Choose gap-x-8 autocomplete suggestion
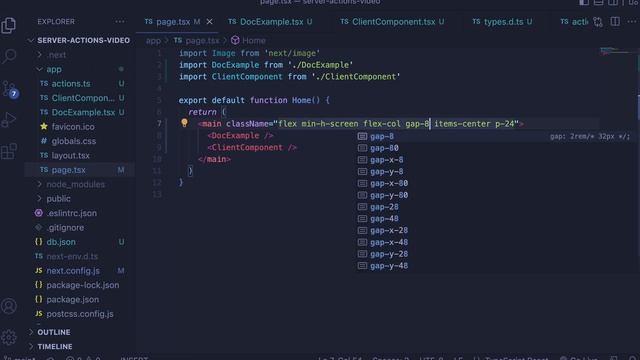 [493, 160]
